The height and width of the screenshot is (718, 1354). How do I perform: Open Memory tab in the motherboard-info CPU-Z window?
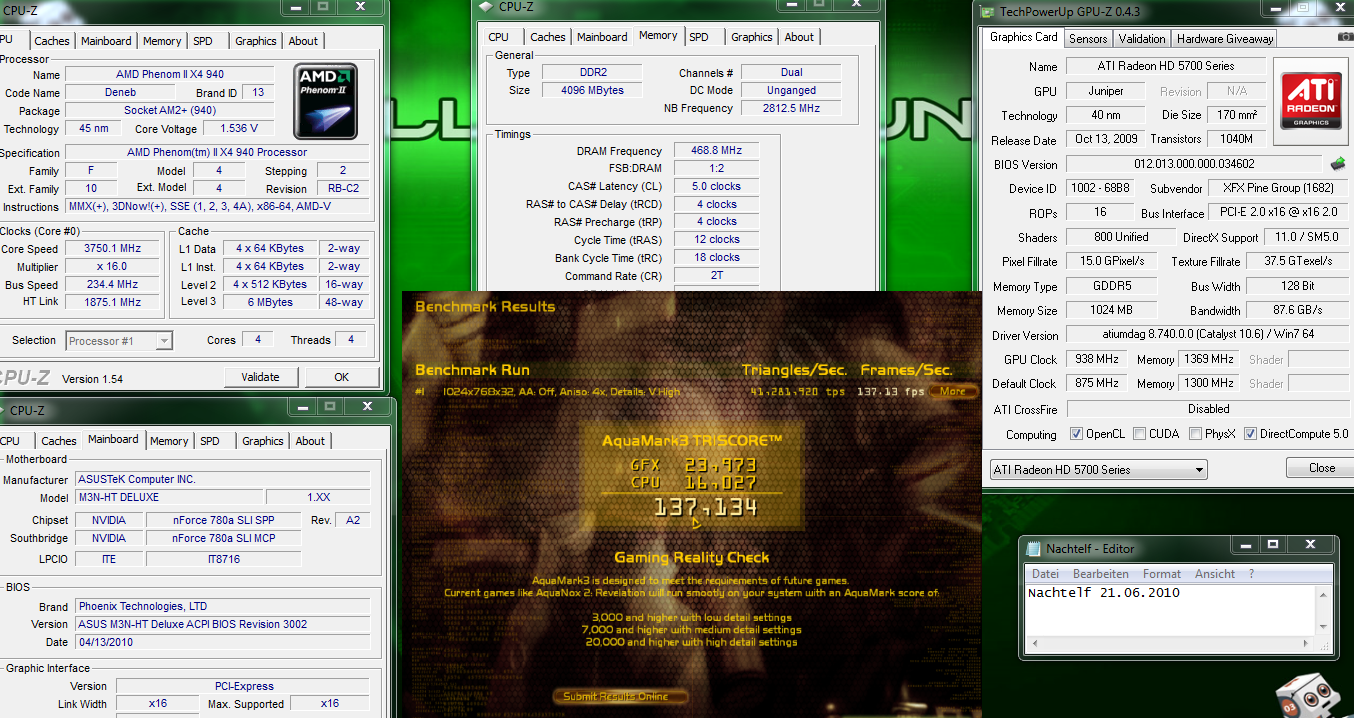pyautogui.click(x=169, y=441)
